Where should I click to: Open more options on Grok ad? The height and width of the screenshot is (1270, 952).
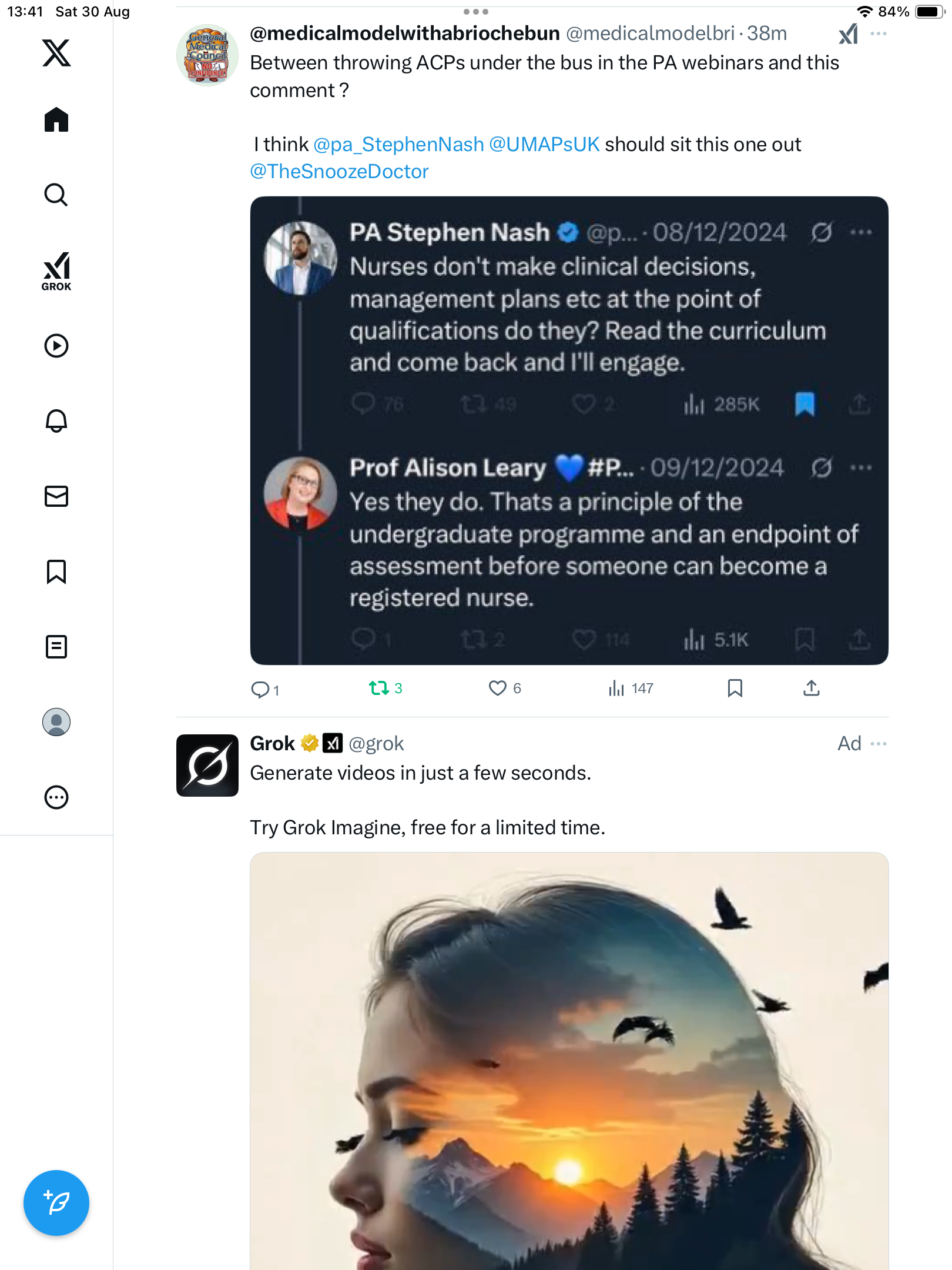point(879,744)
